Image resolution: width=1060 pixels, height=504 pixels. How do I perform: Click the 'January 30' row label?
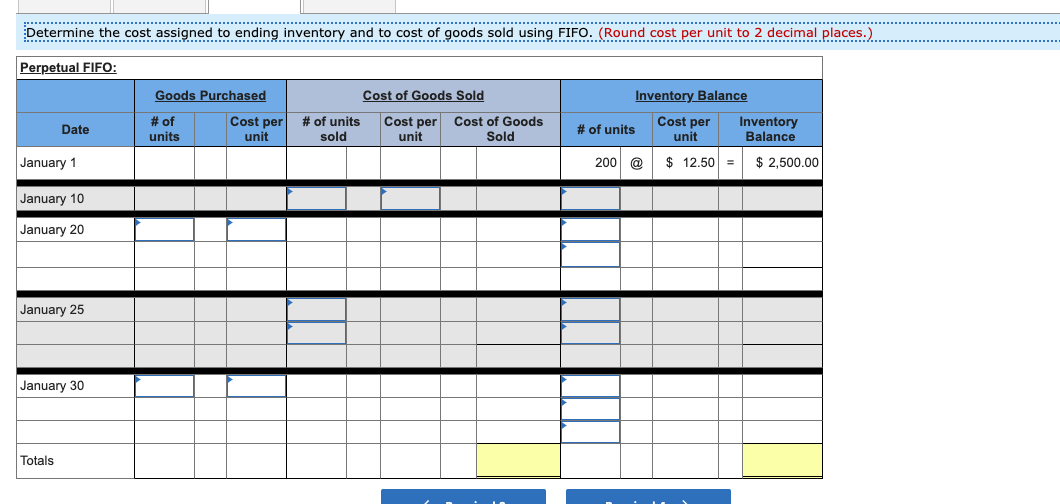(52, 386)
